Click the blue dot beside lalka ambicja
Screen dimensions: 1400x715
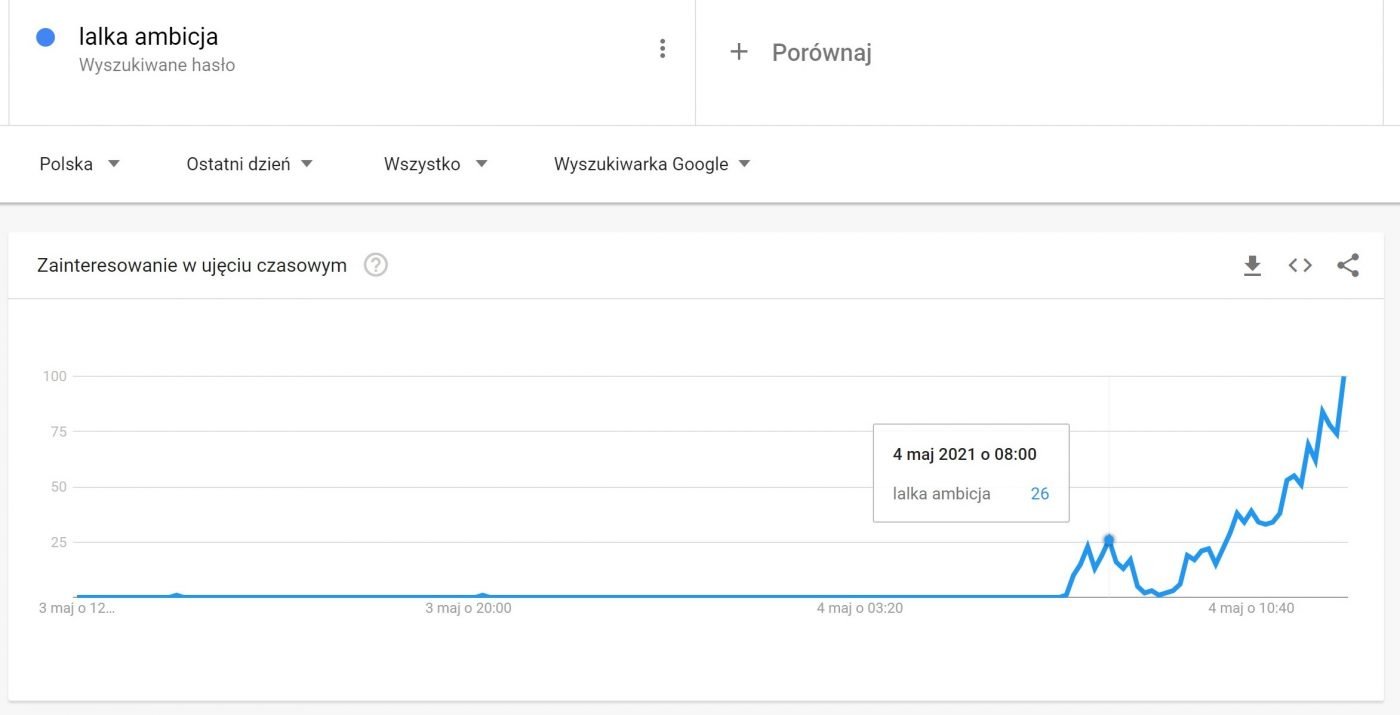click(45, 38)
